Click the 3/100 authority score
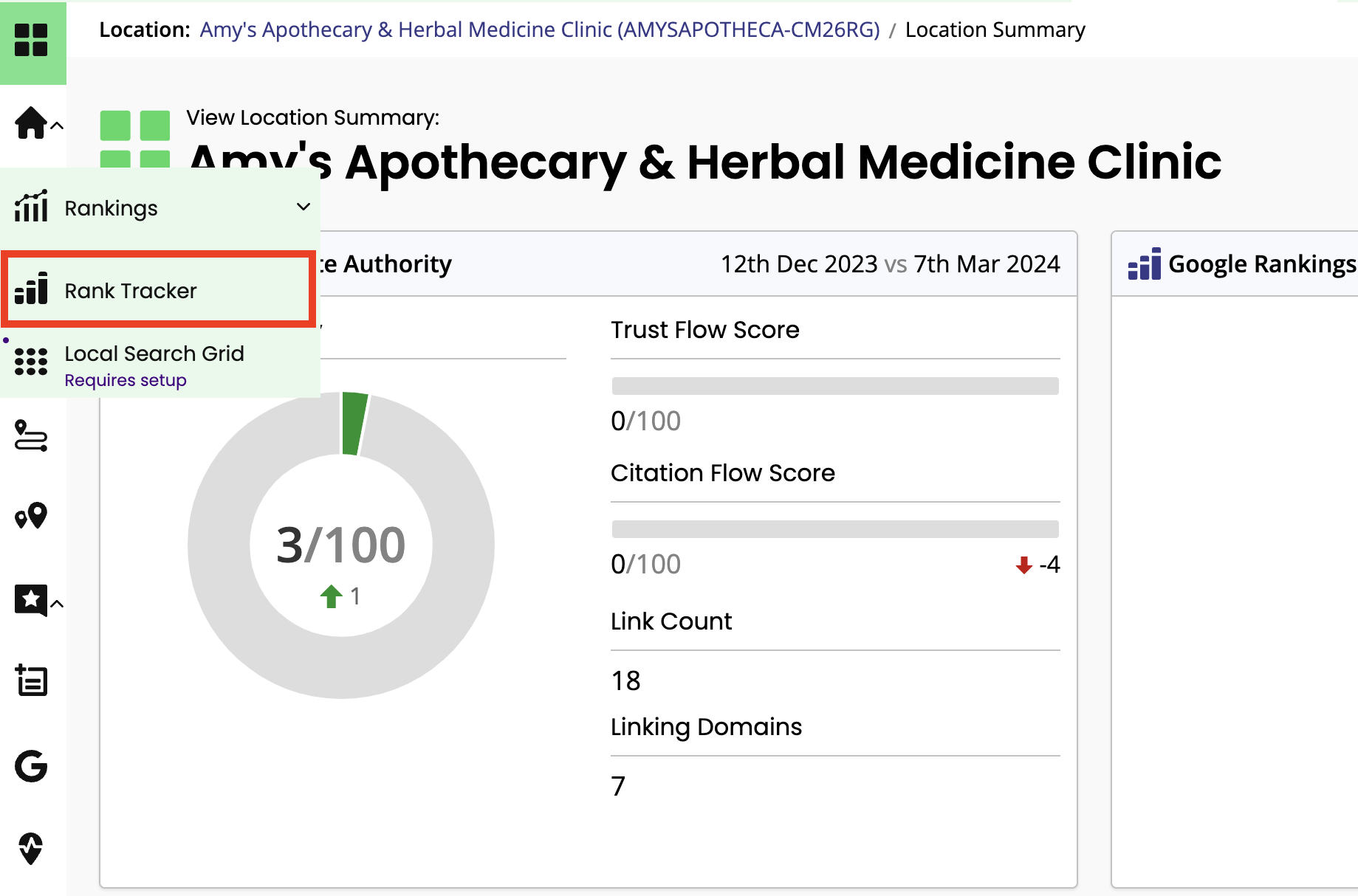Screen dimensions: 1358x896 [341, 545]
